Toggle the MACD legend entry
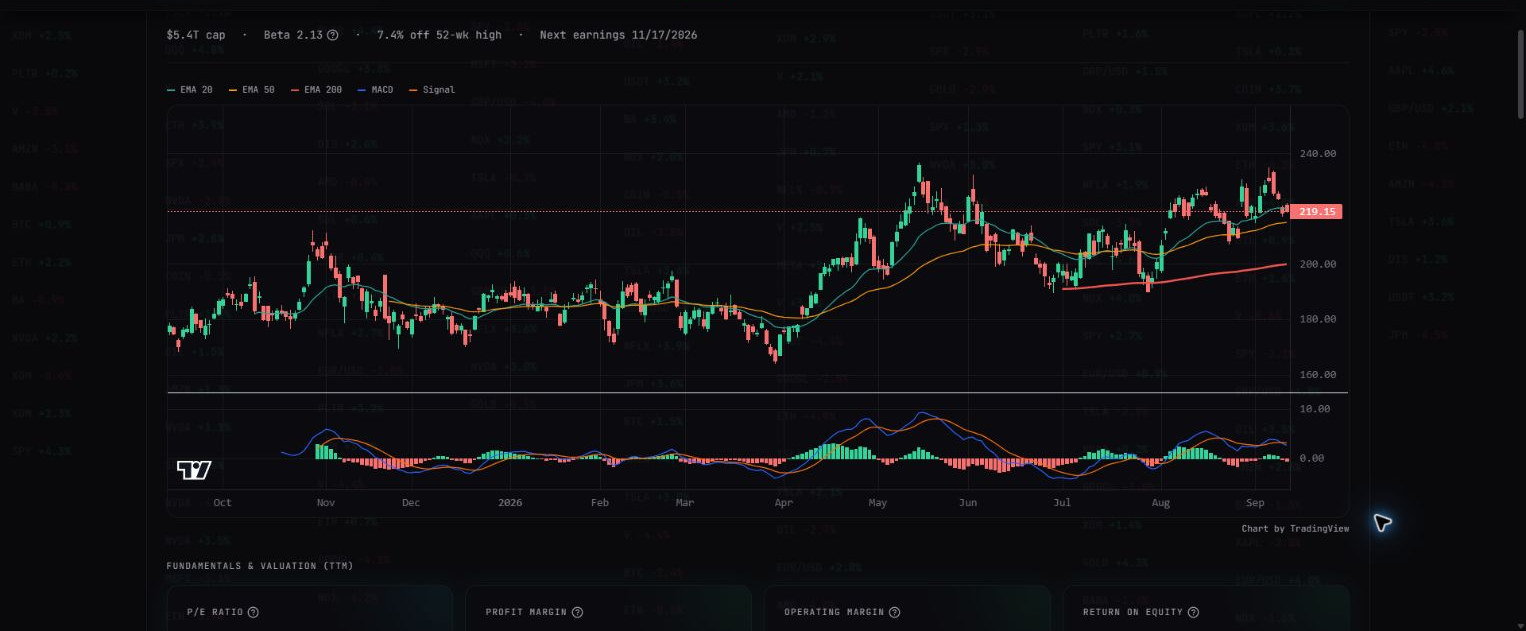The image size is (1526, 631). click(x=375, y=90)
